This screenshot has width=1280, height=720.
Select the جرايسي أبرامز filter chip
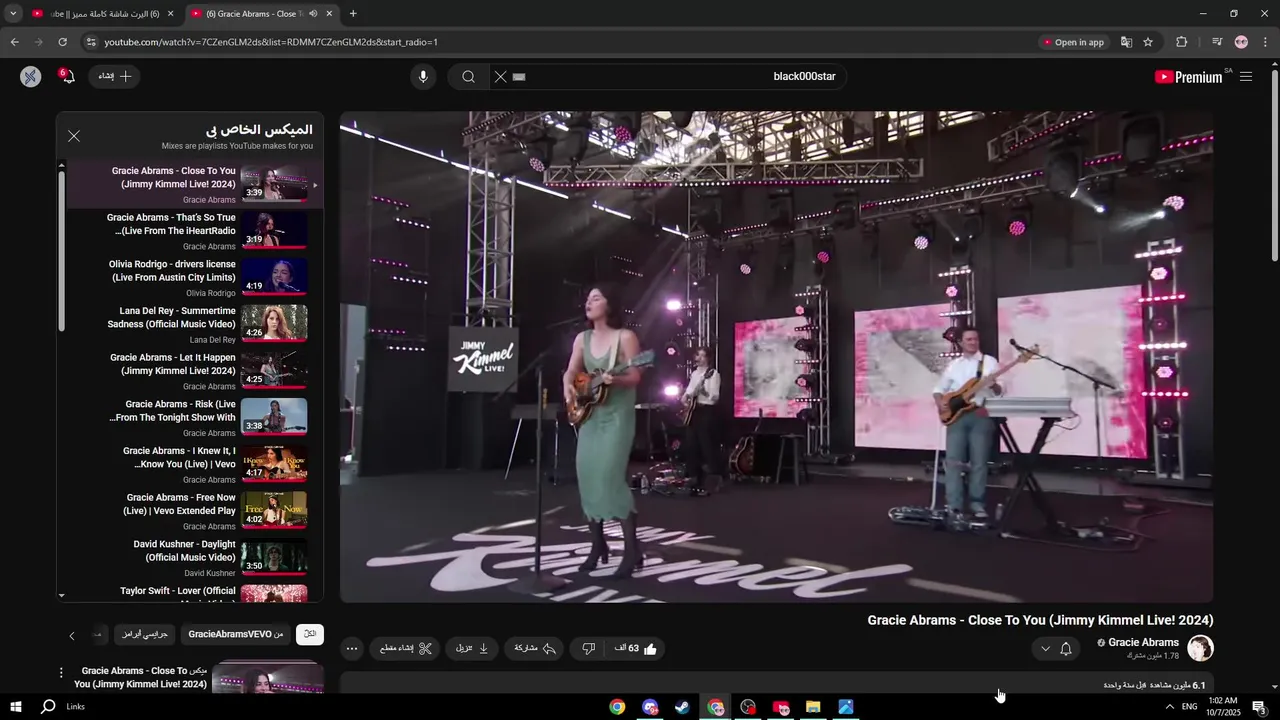(146, 634)
